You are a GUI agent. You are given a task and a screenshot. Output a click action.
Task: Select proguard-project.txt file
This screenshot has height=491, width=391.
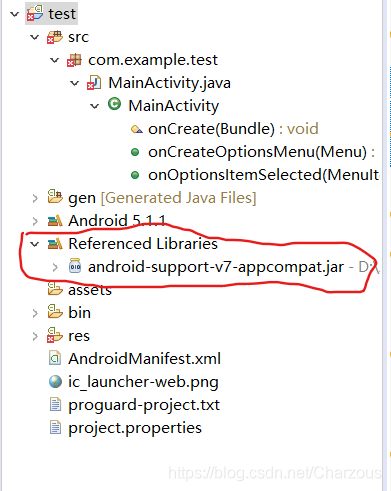[144, 405]
